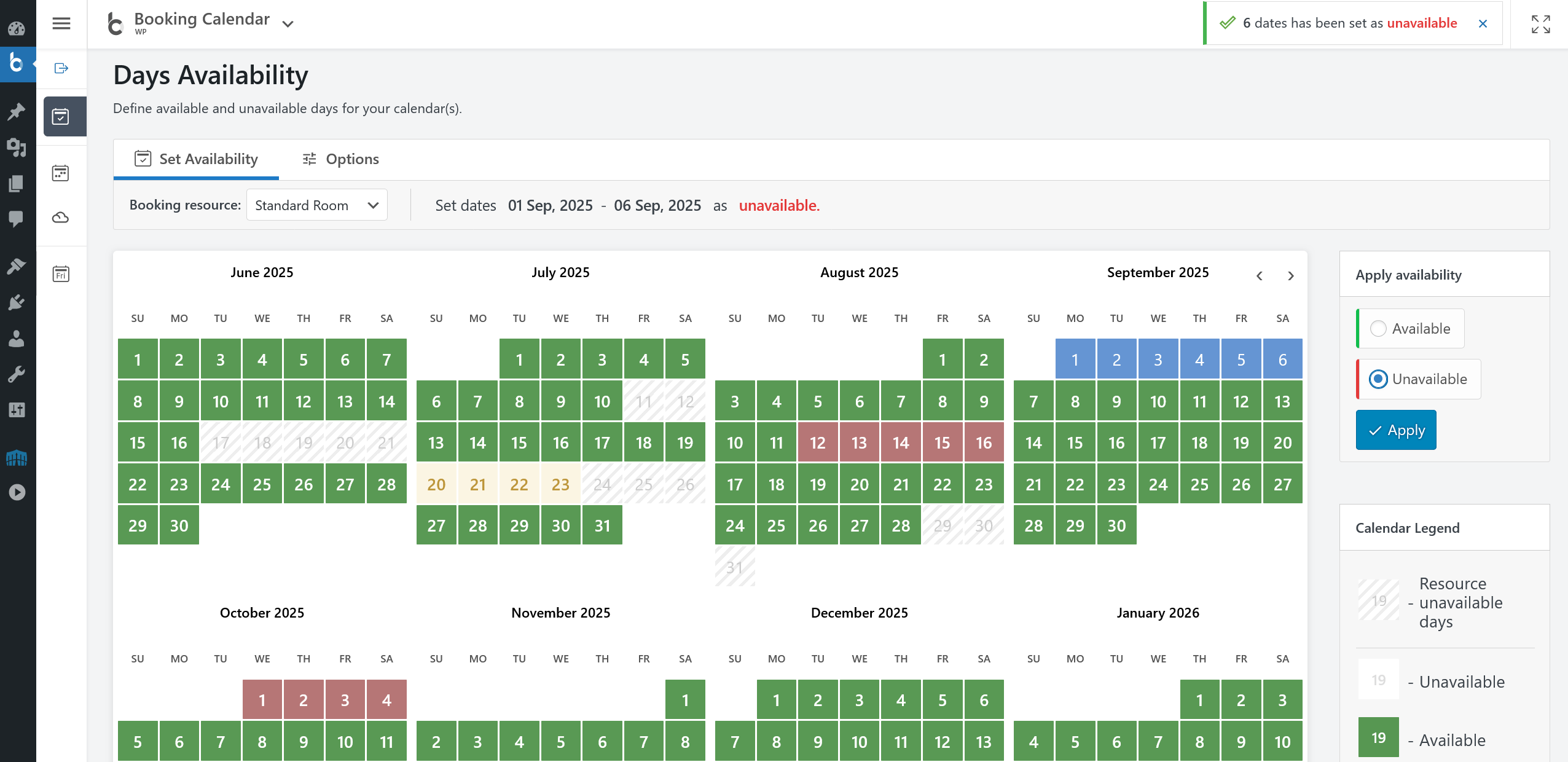
Task: Open Plugins plug icon in sidebar
Action: coord(17,302)
